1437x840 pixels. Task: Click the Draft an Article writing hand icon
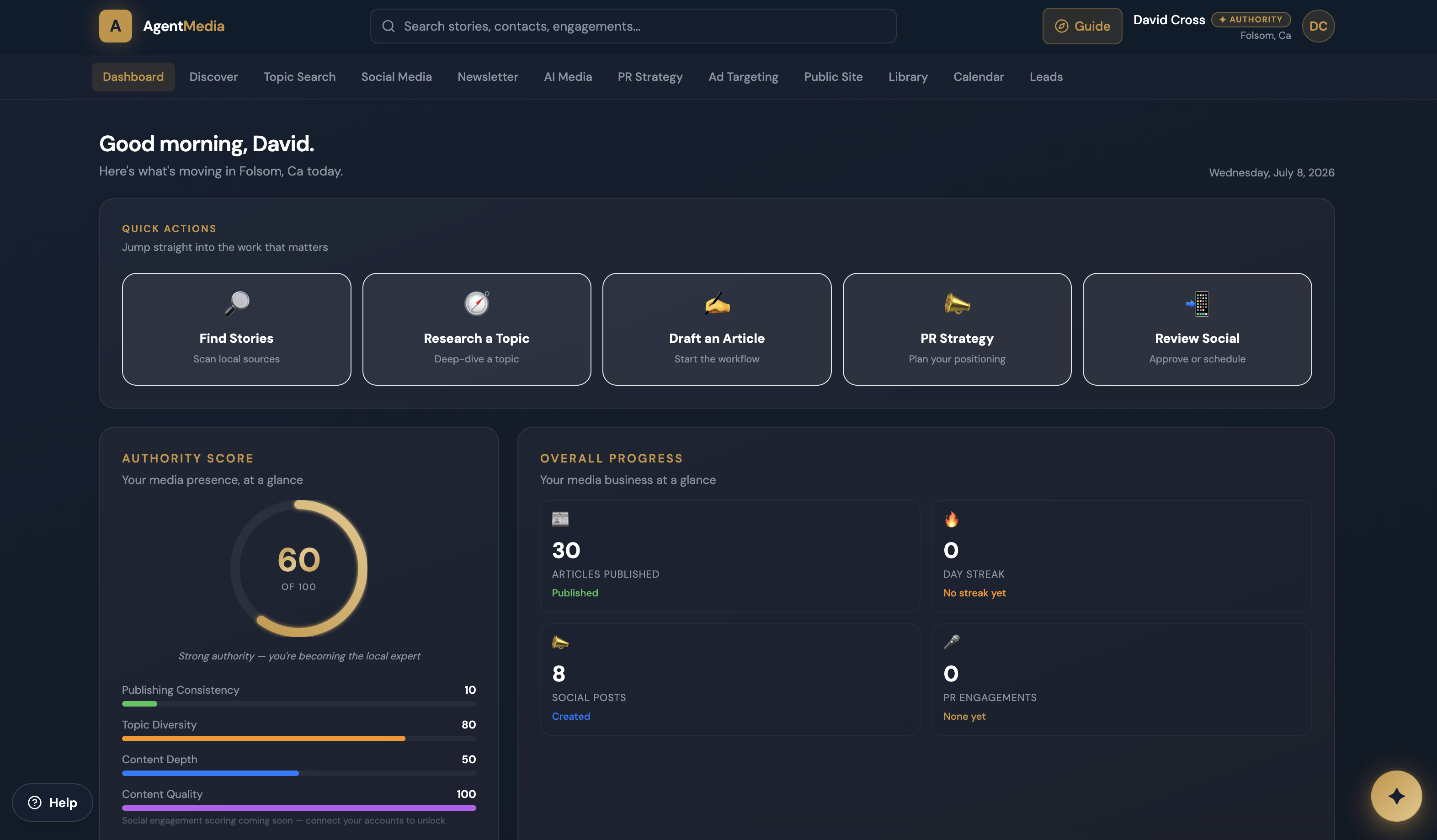[x=717, y=303]
